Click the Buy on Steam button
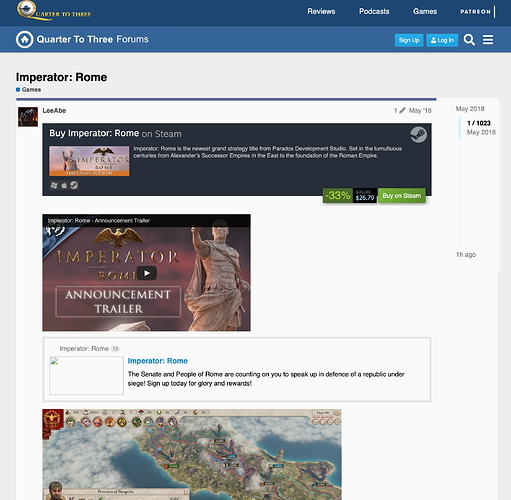 pos(402,196)
